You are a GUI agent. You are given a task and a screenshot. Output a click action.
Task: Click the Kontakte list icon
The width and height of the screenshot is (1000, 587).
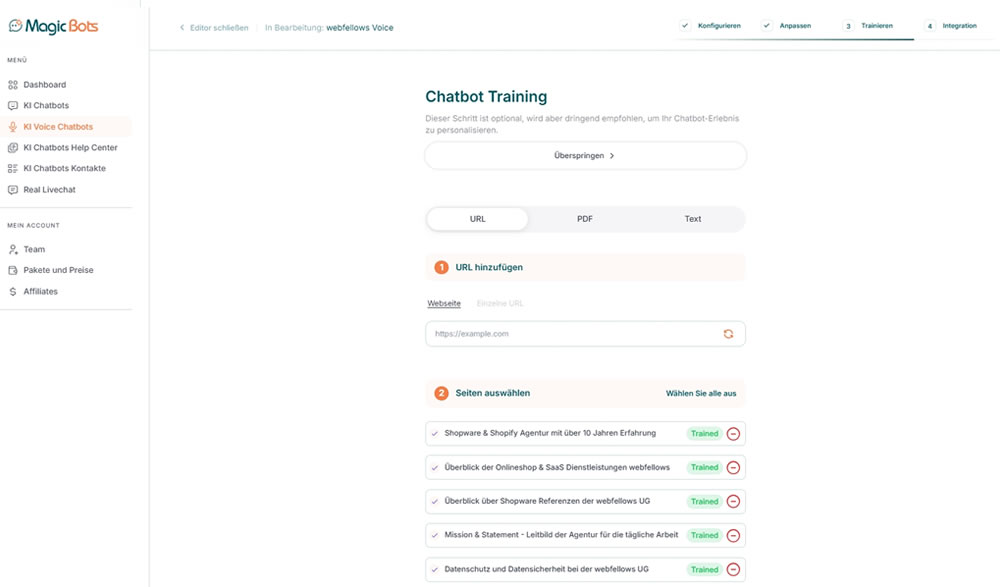pos(13,168)
